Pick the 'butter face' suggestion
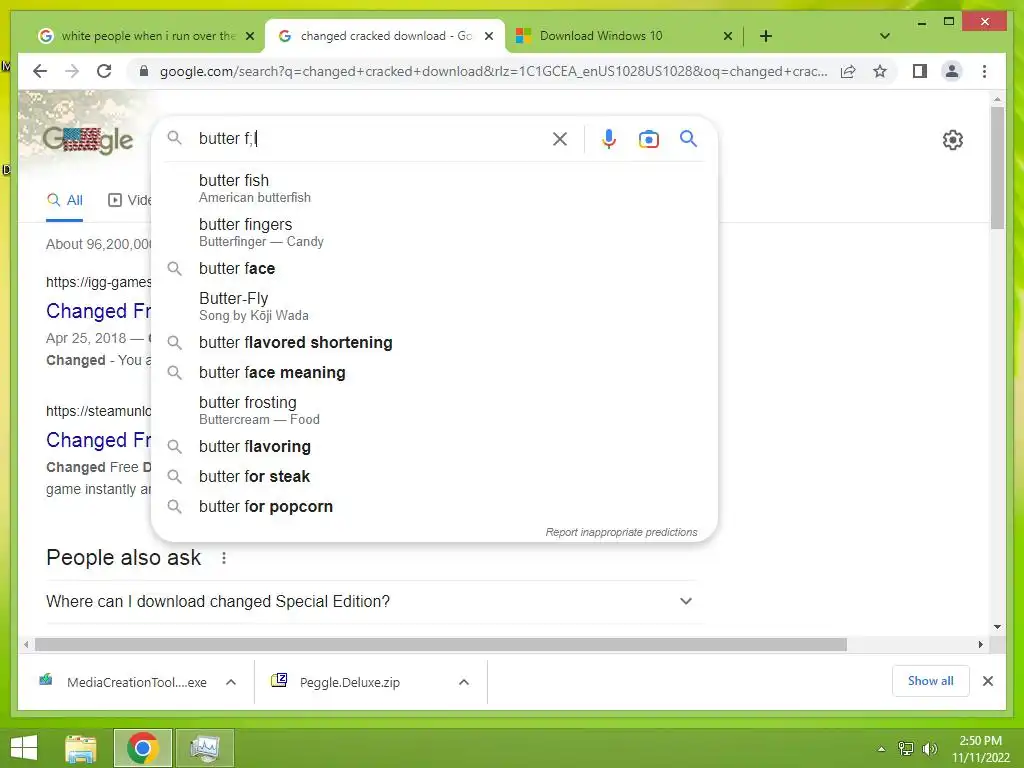 [434, 268]
